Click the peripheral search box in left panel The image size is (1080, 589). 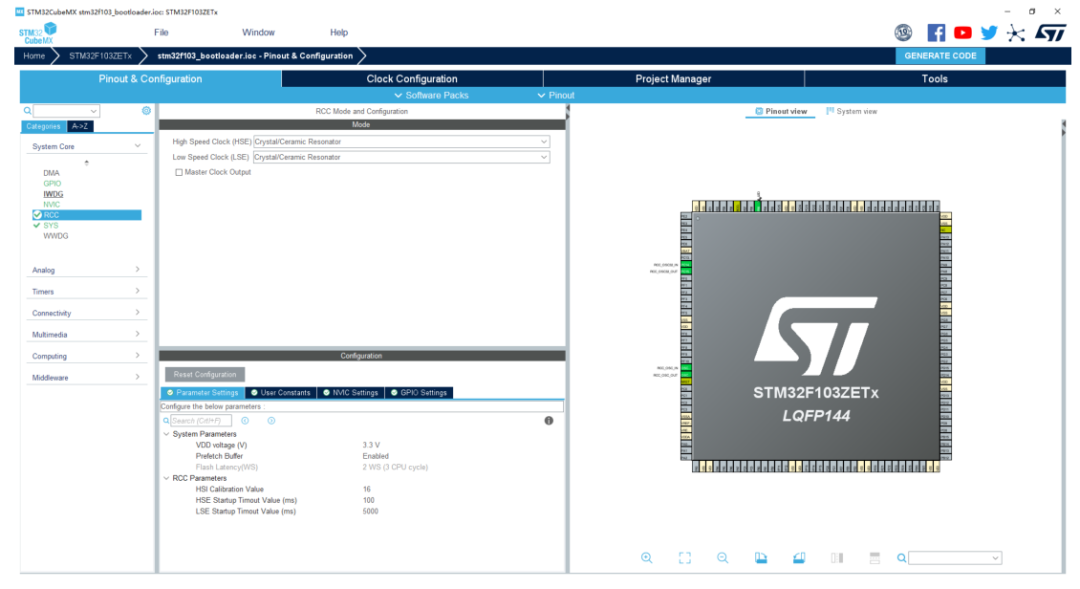[66, 111]
